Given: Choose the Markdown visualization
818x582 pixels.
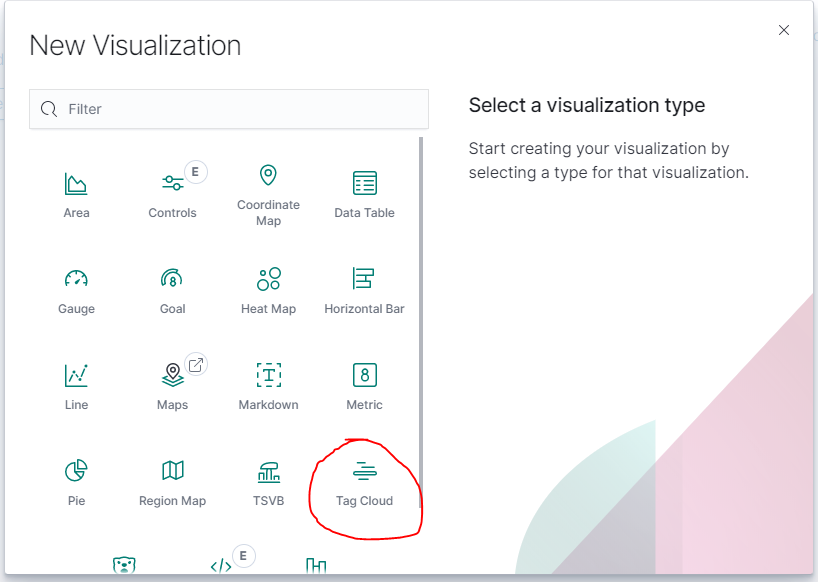Looking at the screenshot, I should coord(268,387).
